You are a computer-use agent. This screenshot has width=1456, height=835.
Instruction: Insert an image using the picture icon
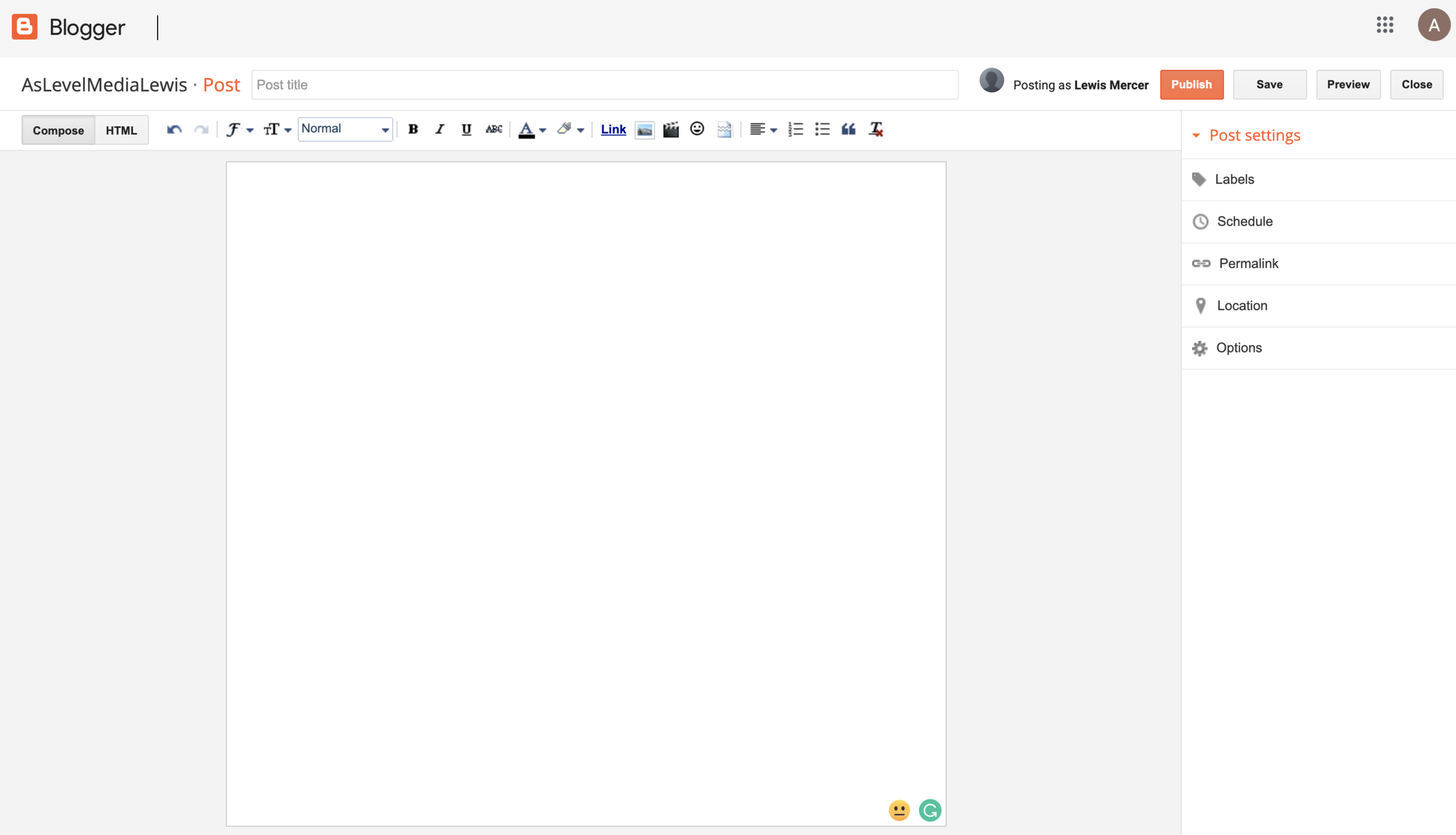tap(644, 129)
